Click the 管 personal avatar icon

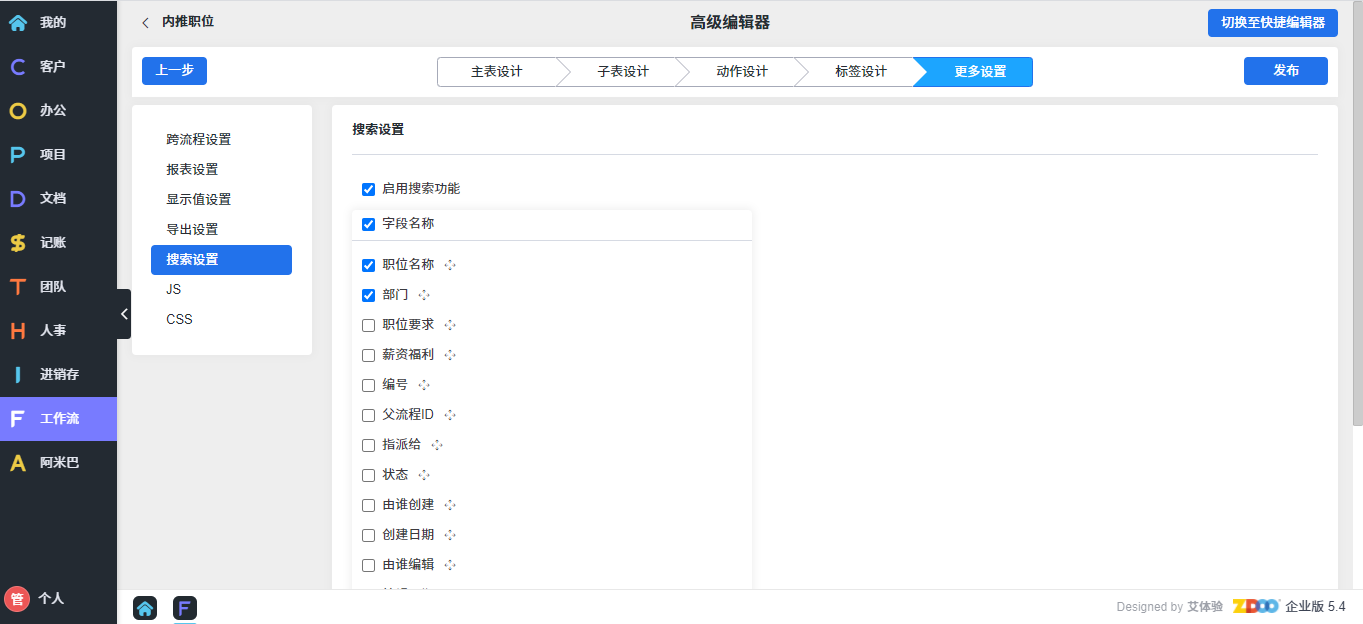click(17, 598)
